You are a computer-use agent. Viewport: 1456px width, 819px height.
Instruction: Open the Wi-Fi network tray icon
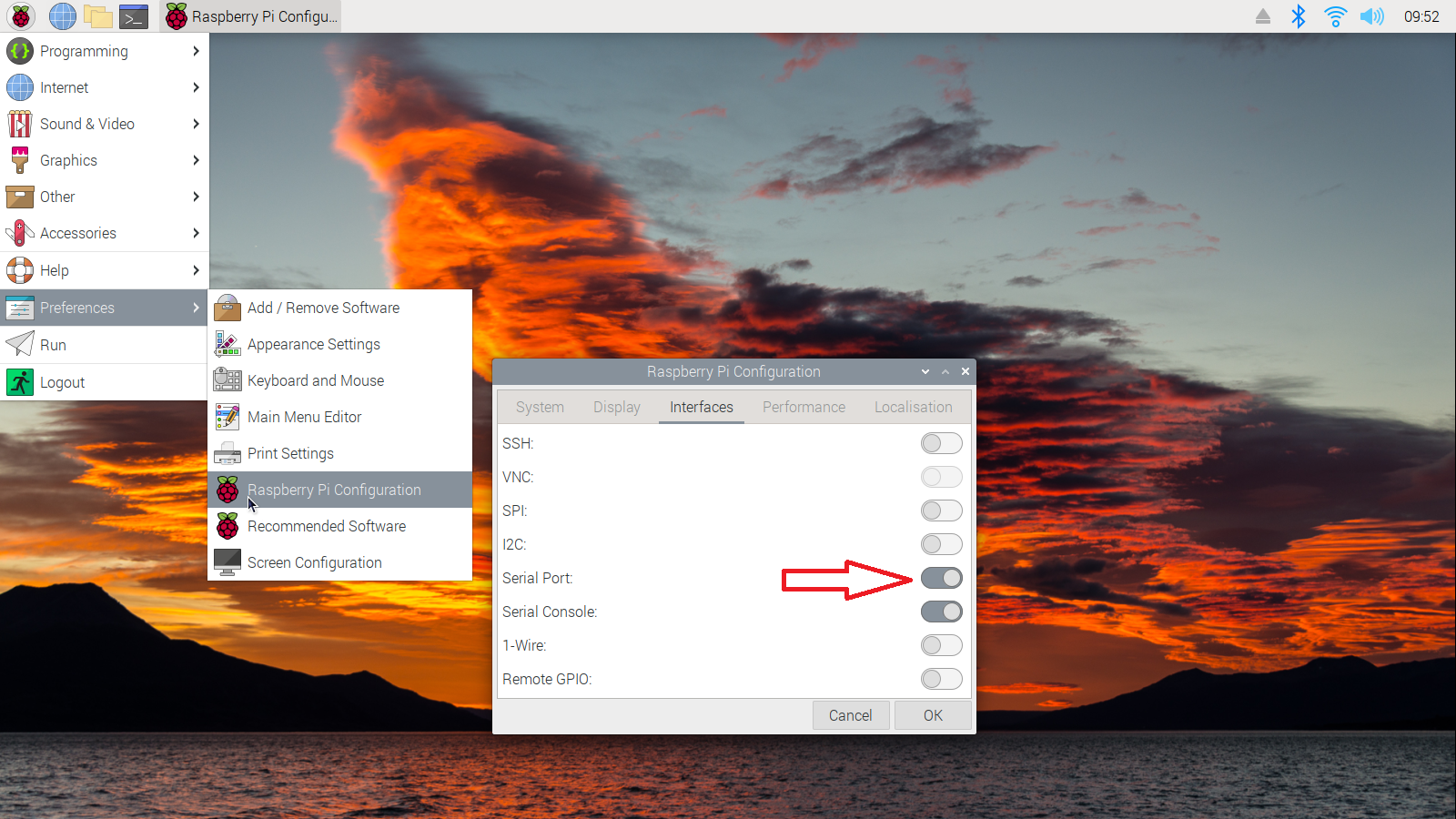[x=1335, y=16]
